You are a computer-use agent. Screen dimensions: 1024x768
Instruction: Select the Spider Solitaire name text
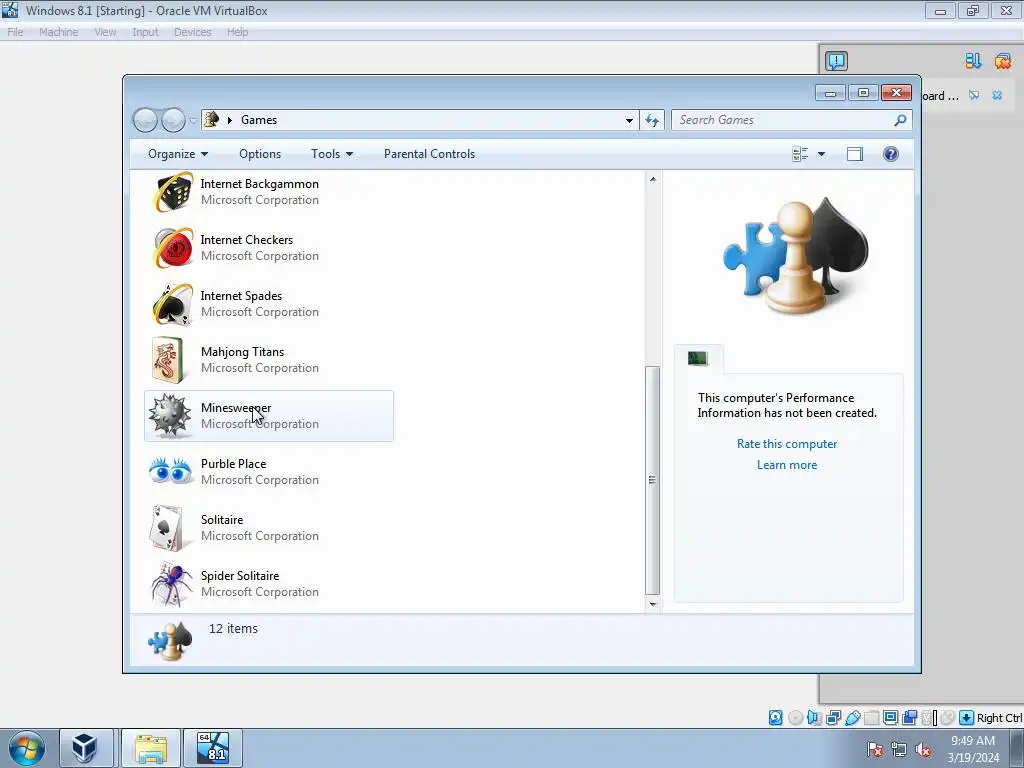click(240, 576)
